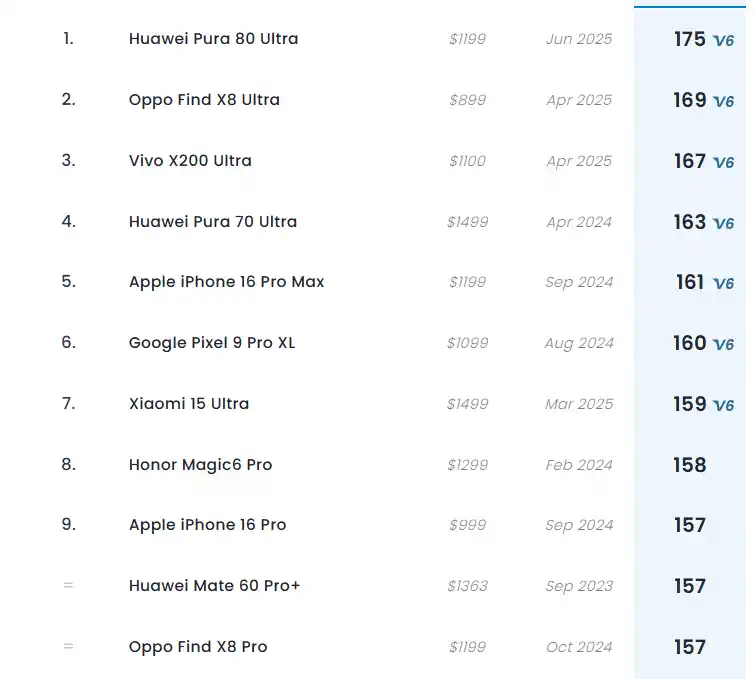Open the Huawei Mate 60 Pro+ listing
The image size is (755, 679).
(214, 586)
